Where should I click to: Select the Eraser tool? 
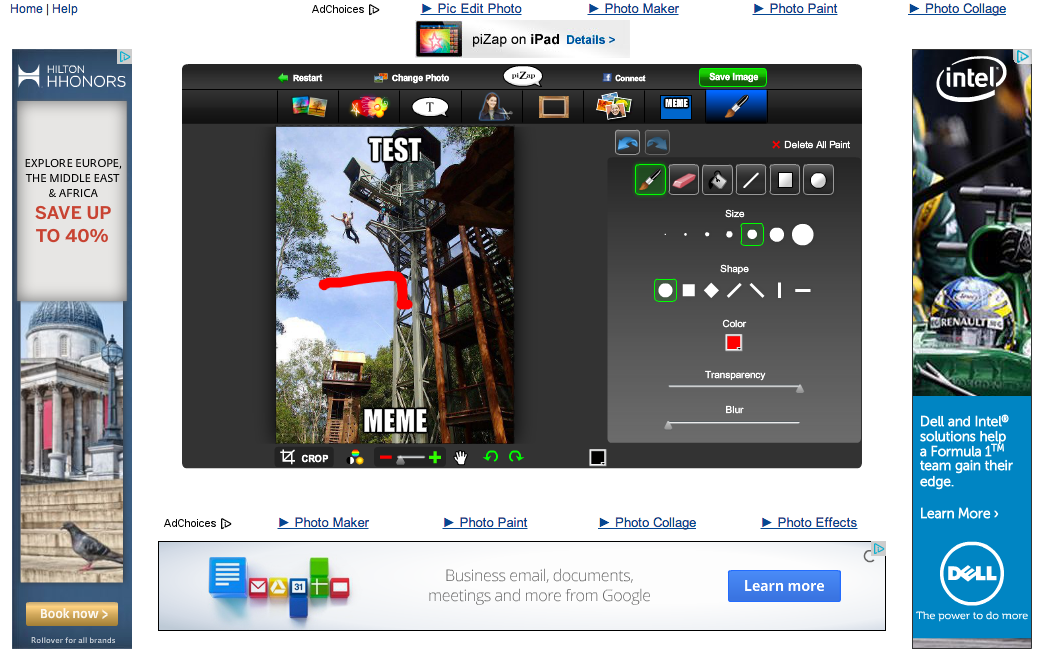[x=684, y=180]
